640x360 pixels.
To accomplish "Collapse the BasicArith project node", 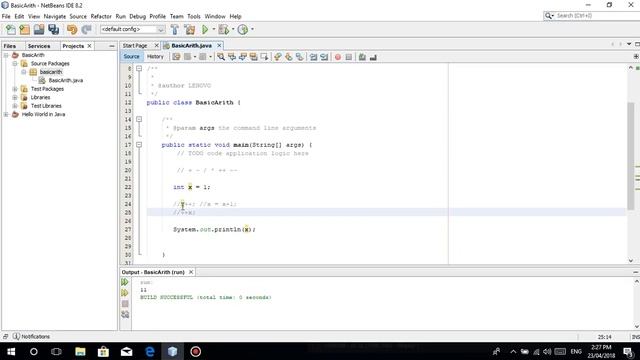I will pos(6,55).
